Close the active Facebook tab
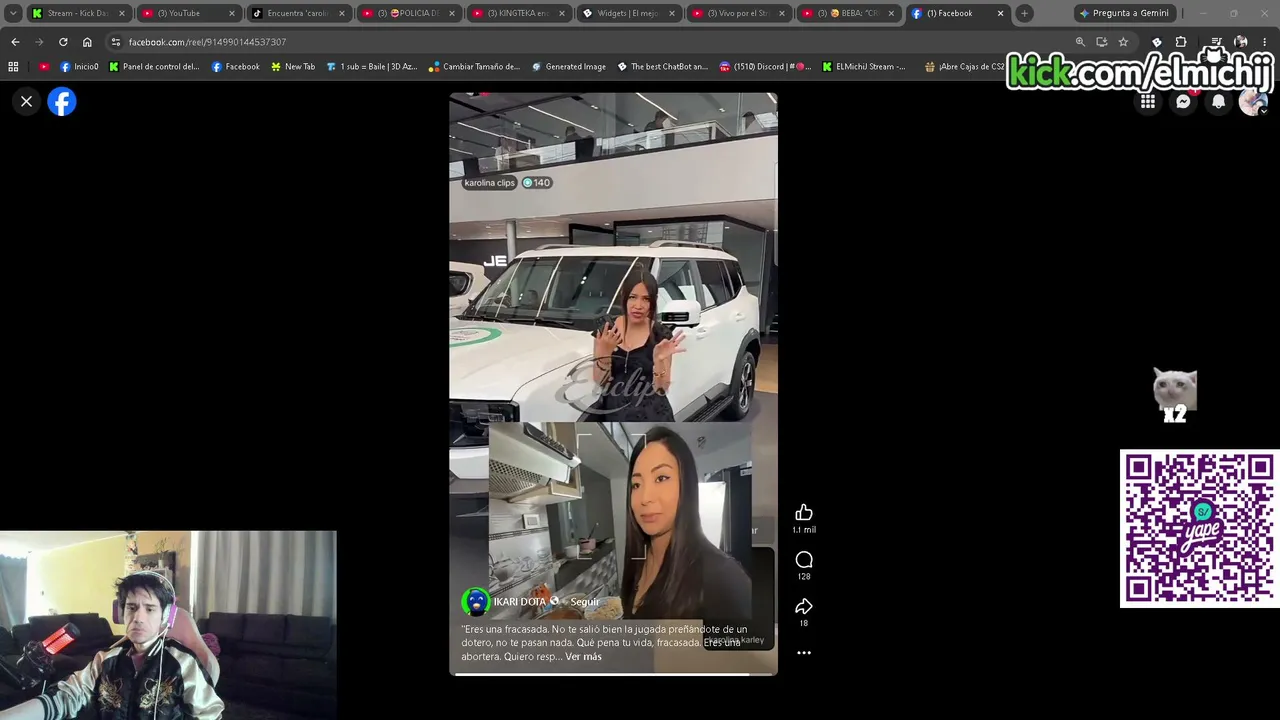 click(x=1000, y=13)
